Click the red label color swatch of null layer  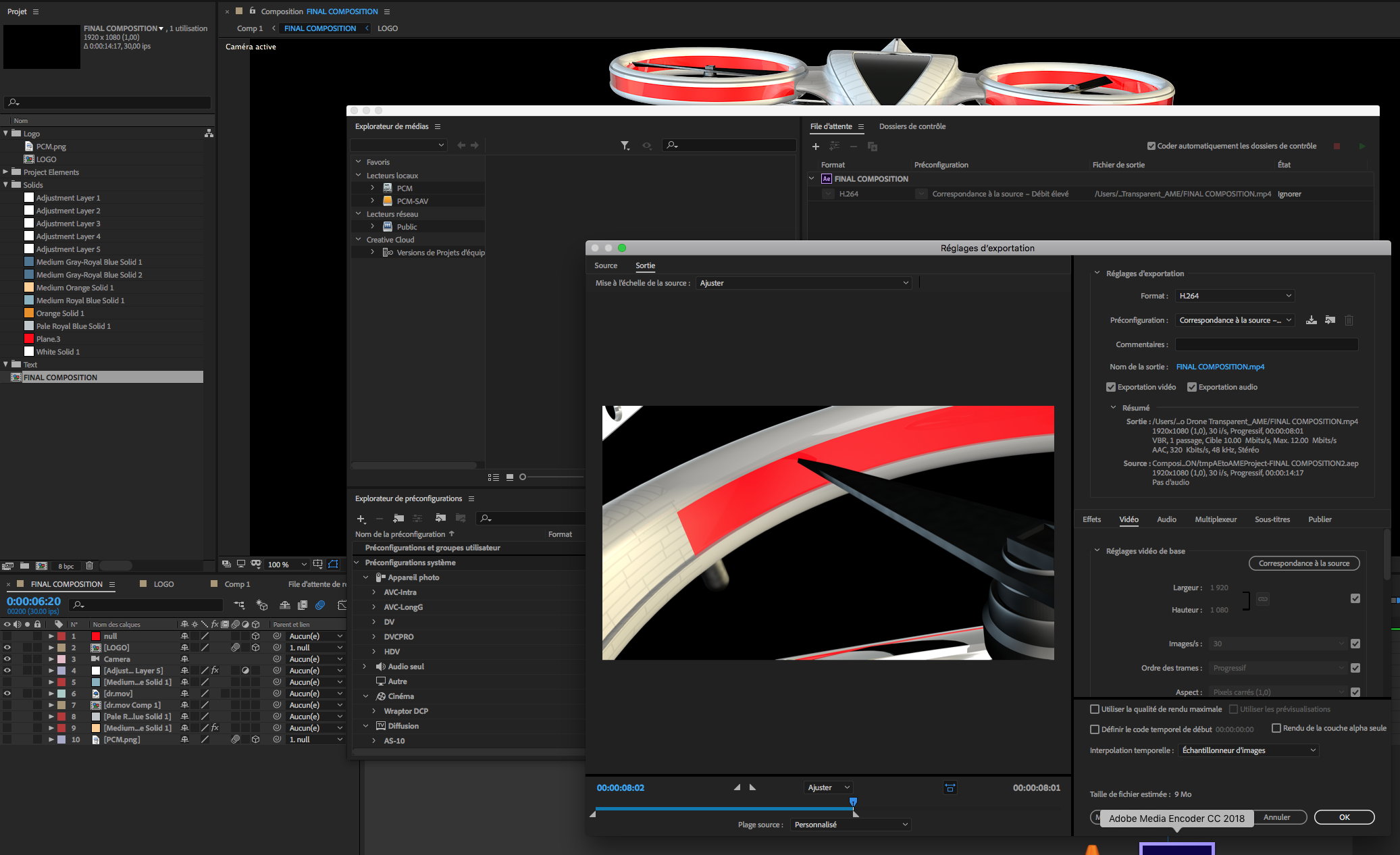click(x=61, y=636)
